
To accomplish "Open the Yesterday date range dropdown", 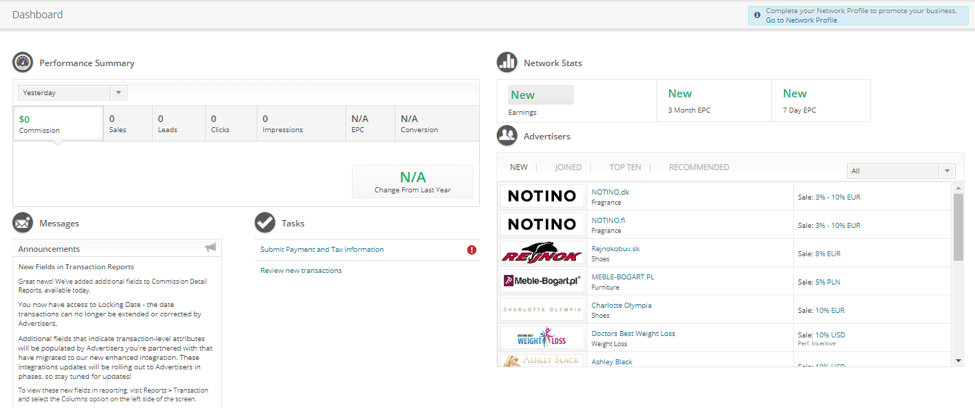I will coord(72,93).
